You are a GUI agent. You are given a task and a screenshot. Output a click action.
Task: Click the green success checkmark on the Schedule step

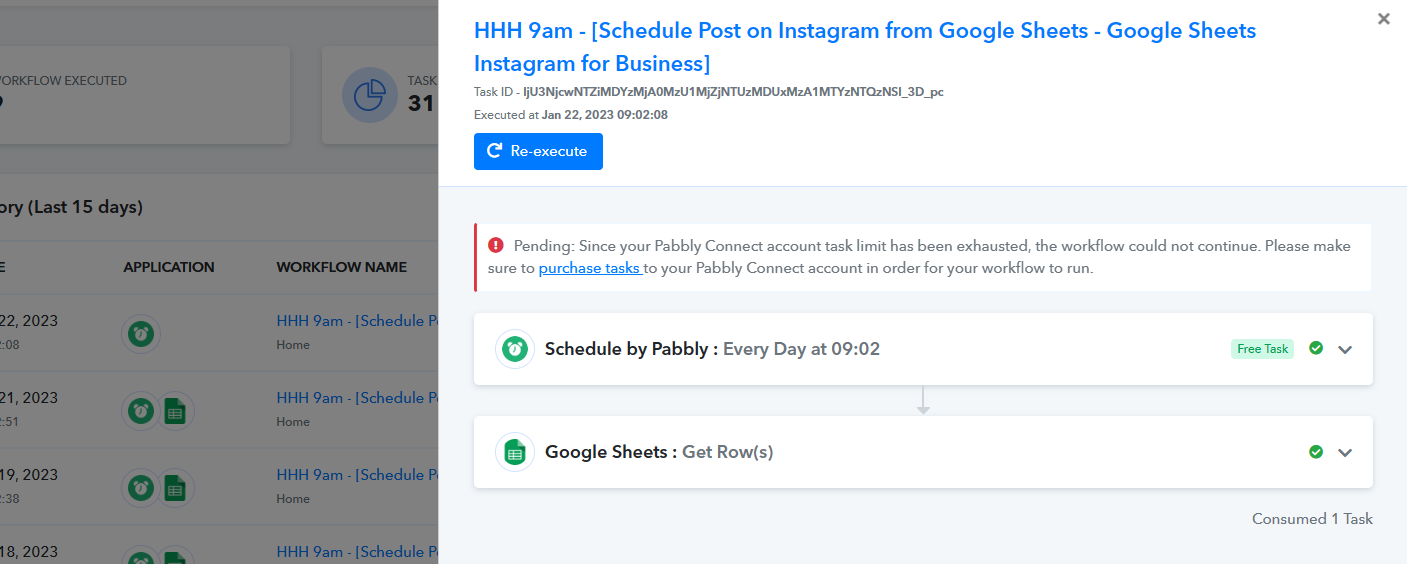tap(1316, 348)
